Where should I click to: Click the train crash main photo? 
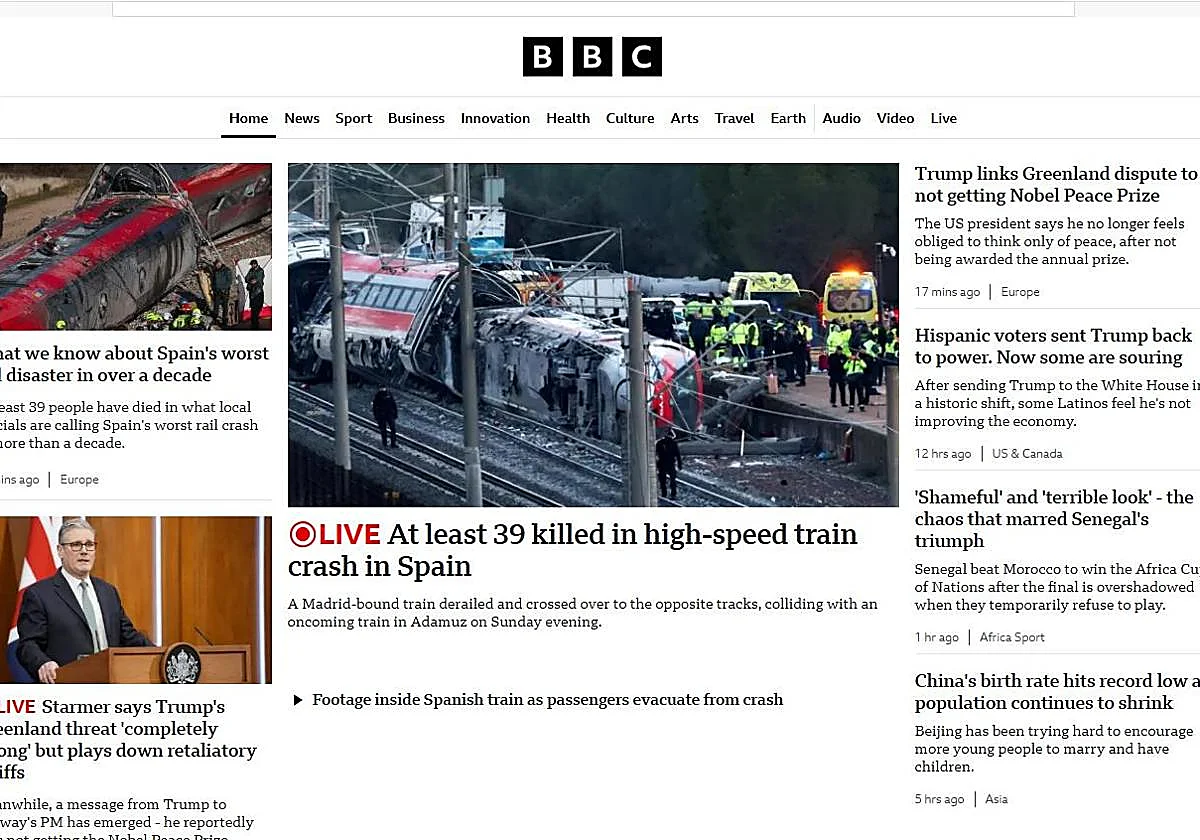click(593, 333)
